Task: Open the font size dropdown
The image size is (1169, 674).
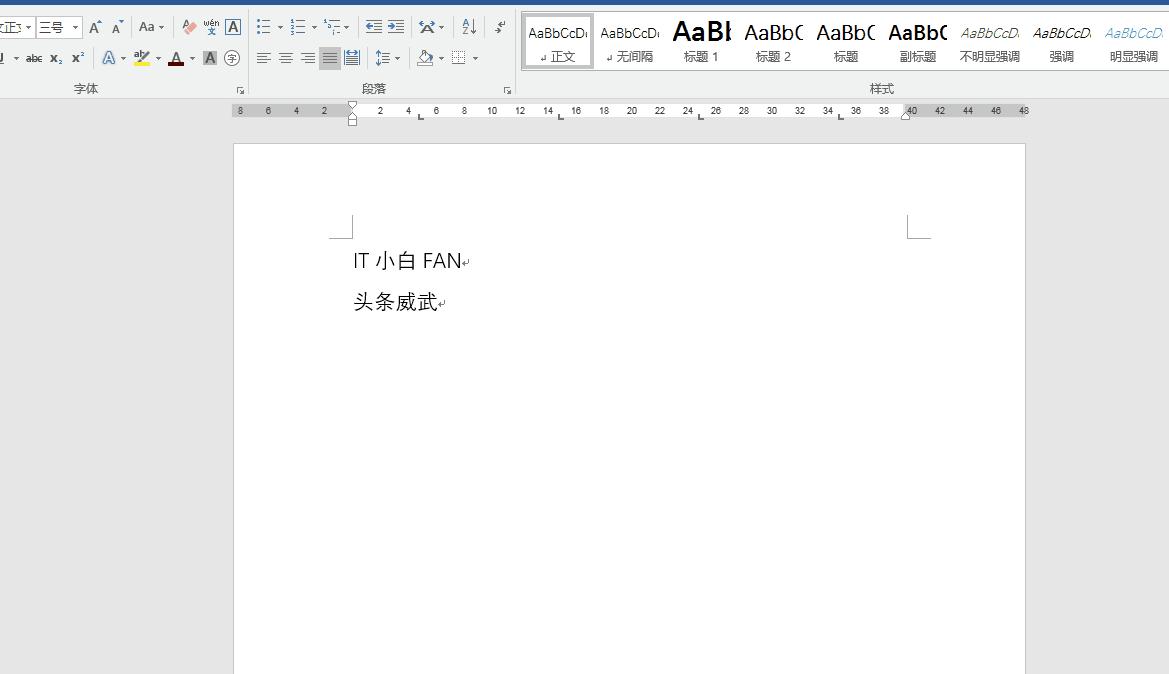Action: tap(74, 27)
